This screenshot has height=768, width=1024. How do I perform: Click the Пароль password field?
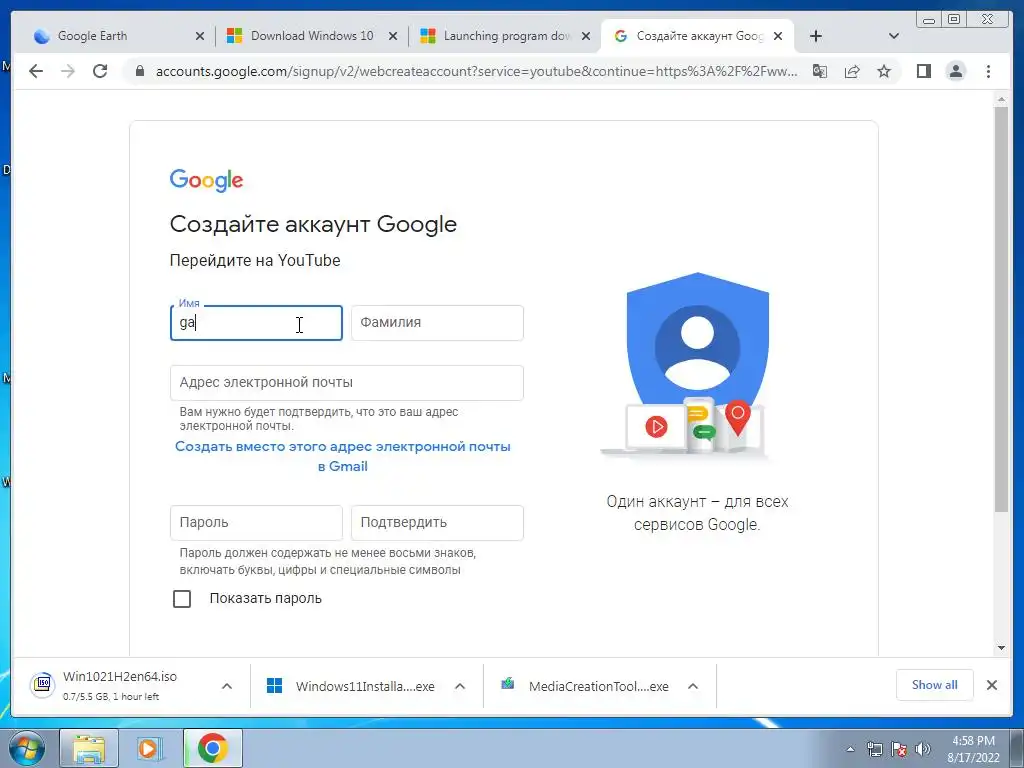click(x=256, y=522)
